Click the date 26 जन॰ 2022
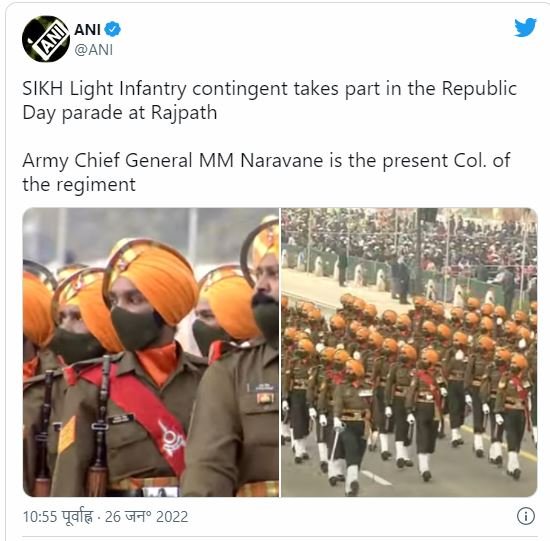Image resolution: width=550 pixels, height=541 pixels. (146, 517)
